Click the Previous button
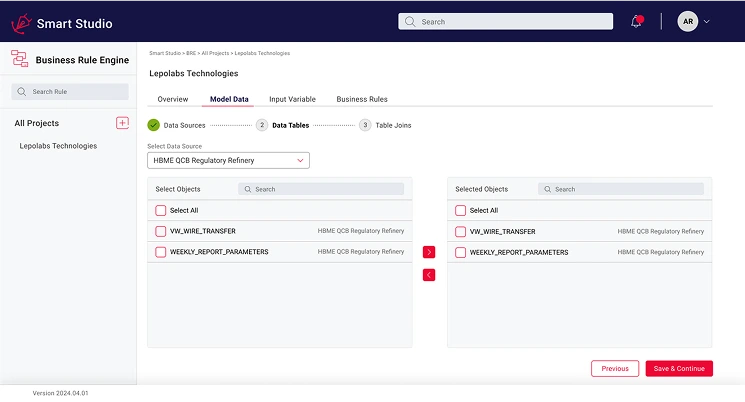Screen dimensions: 745x402 [x=615, y=368]
